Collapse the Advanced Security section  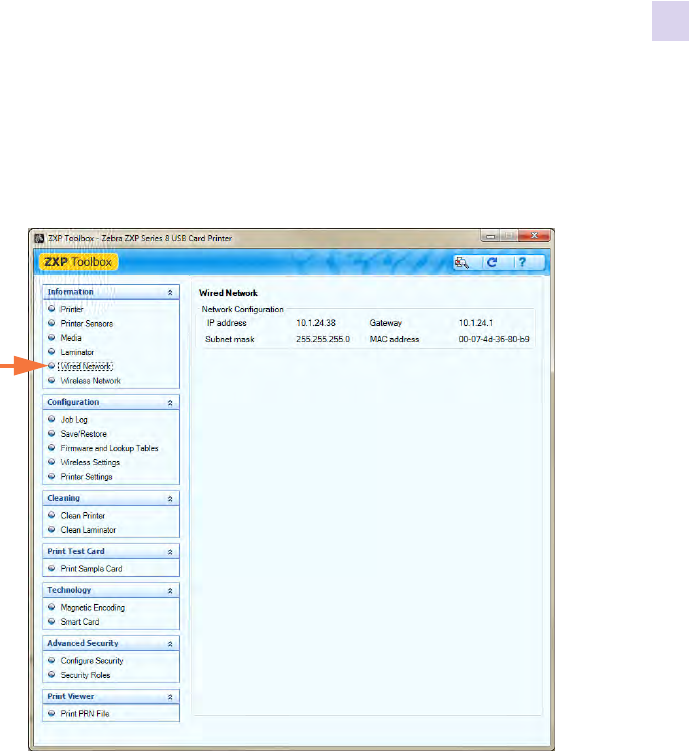click(x=170, y=644)
